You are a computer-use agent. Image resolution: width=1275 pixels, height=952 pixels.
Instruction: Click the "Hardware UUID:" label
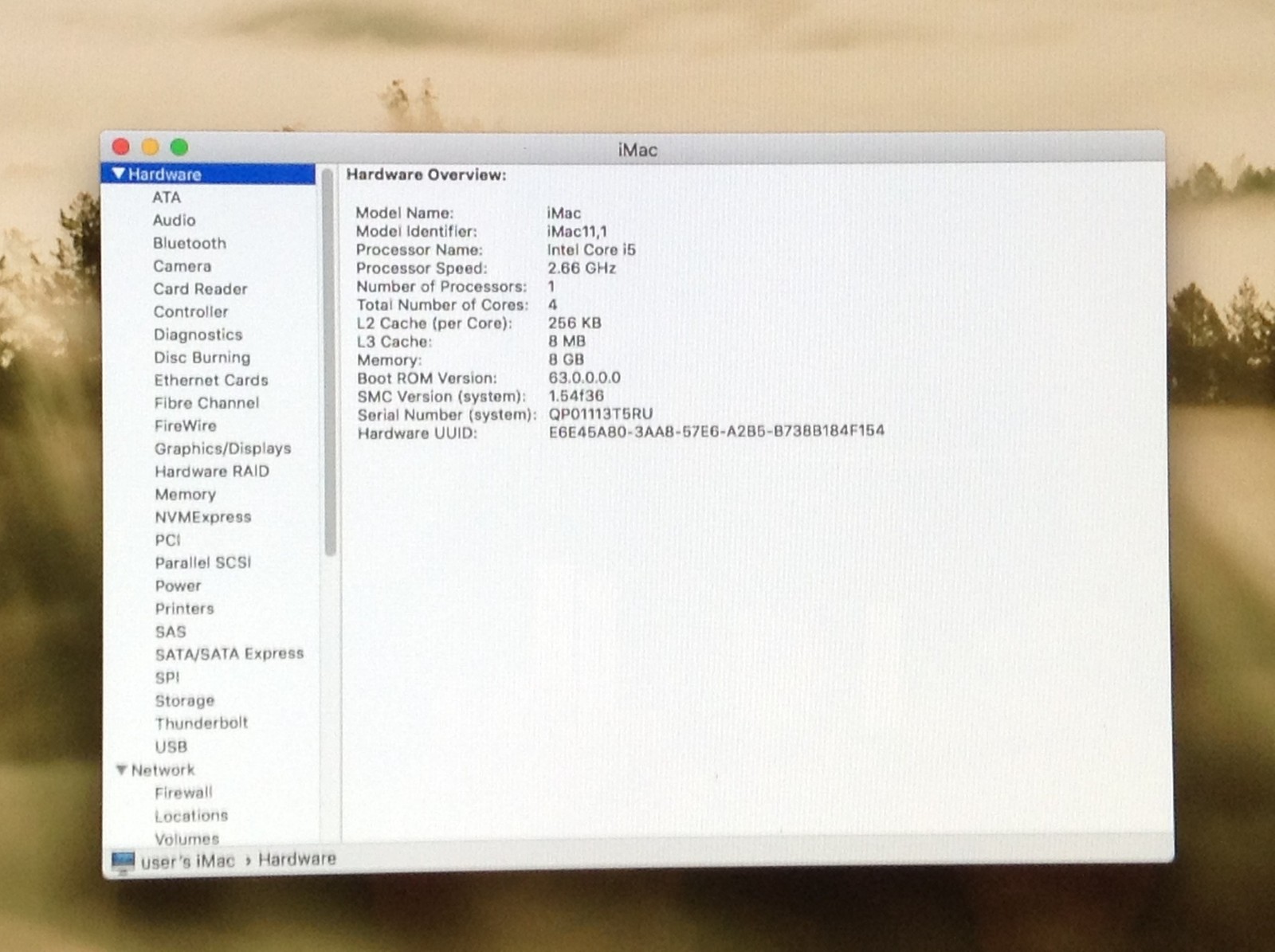417,433
